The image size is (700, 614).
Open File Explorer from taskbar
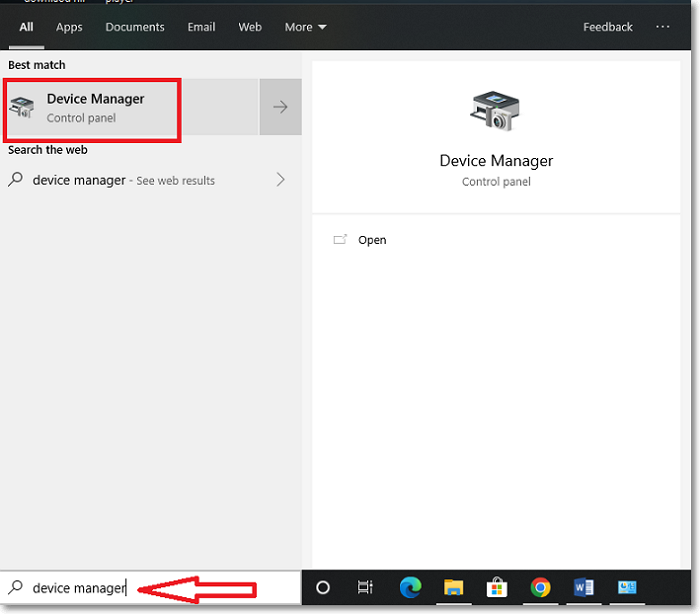454,588
